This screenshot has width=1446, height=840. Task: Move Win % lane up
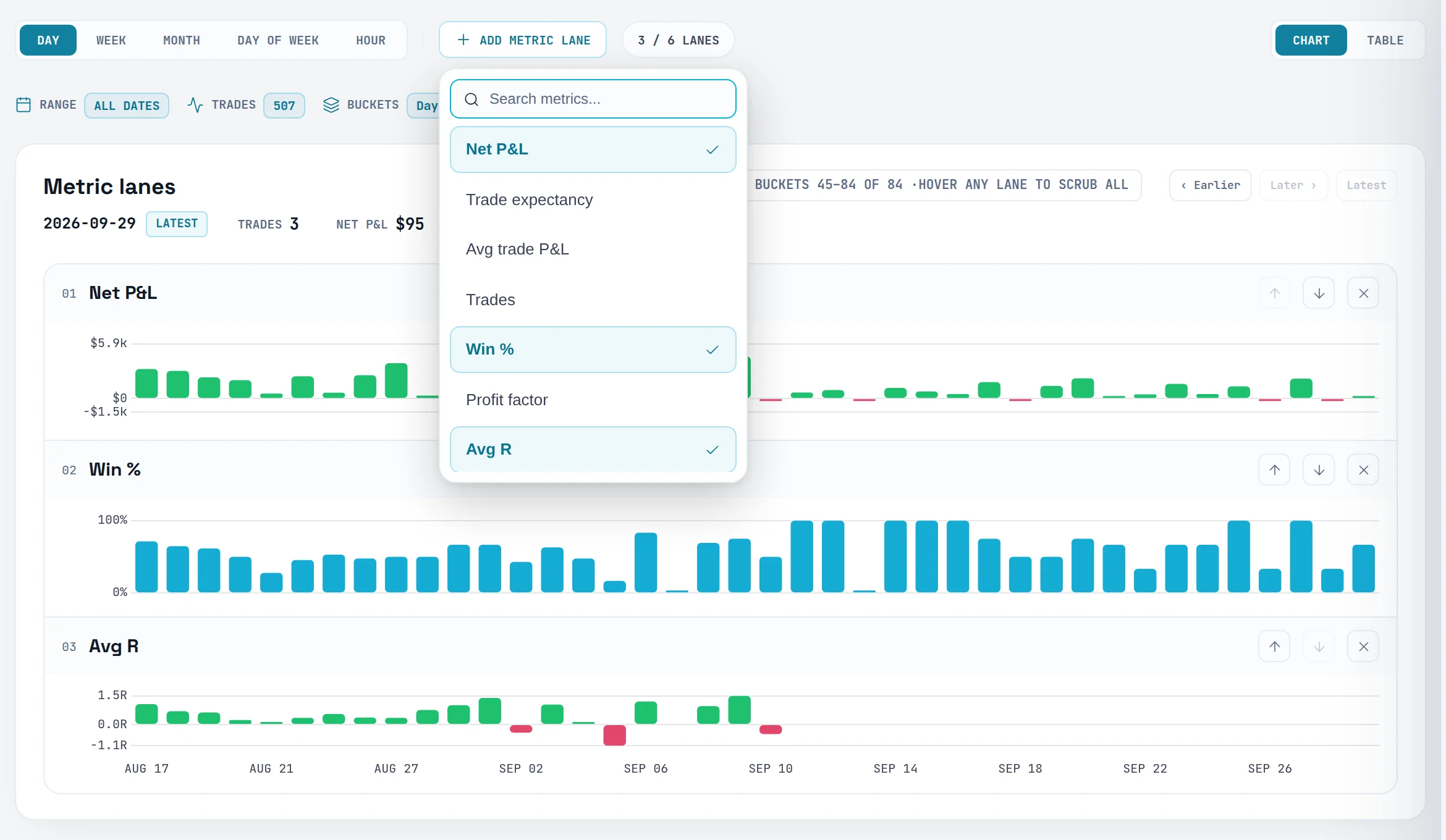1274,470
